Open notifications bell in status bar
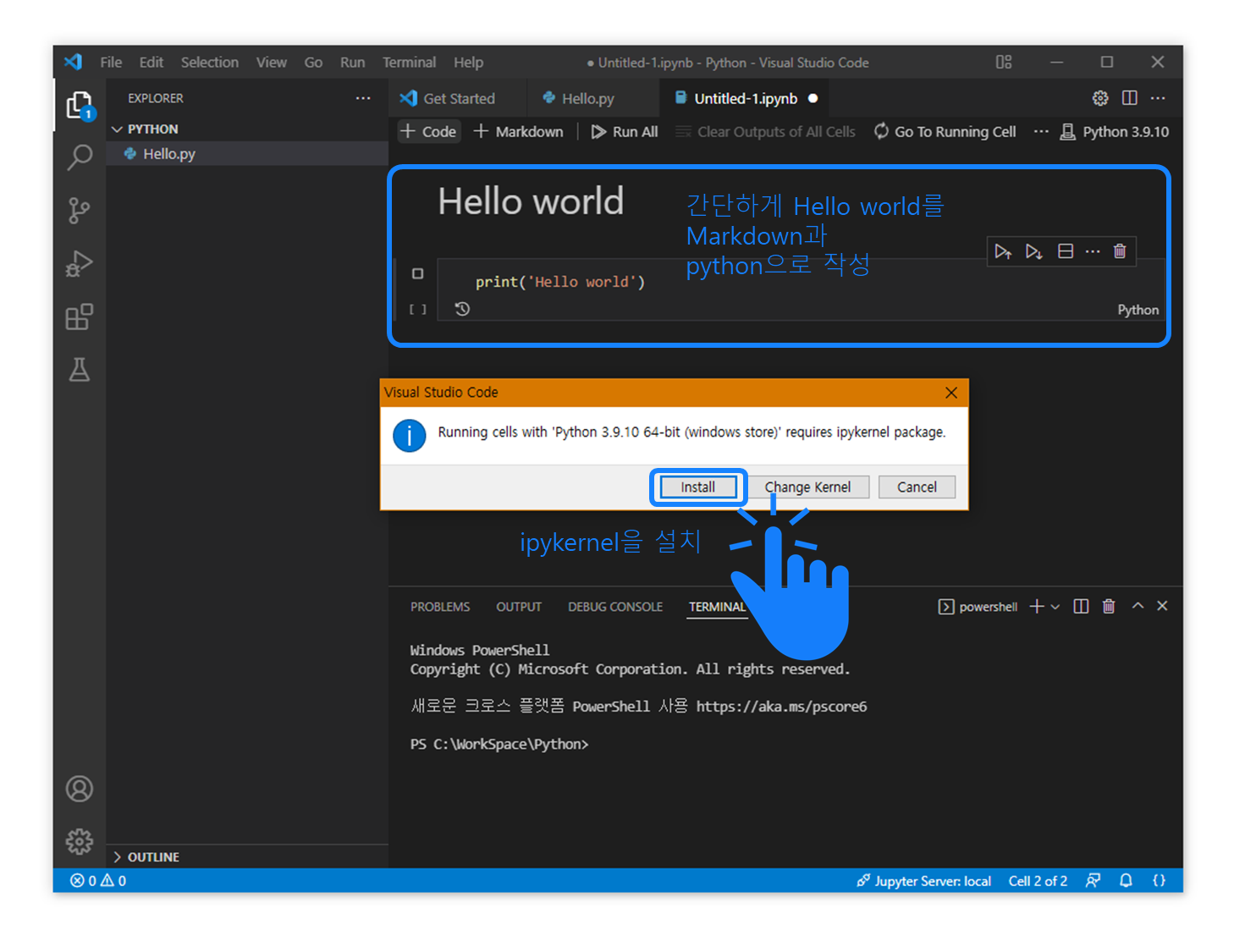 pyautogui.click(x=1126, y=880)
